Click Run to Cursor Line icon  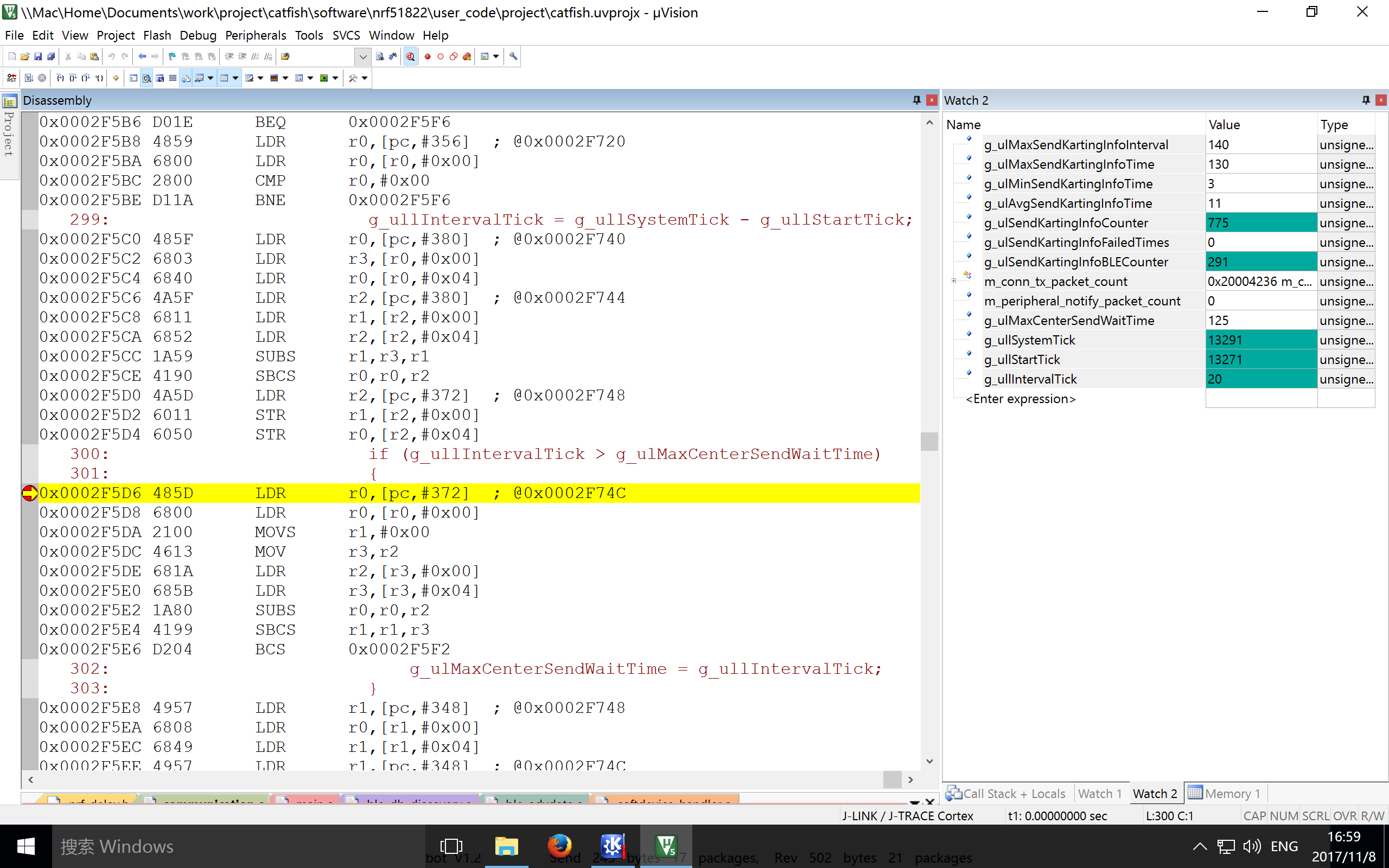[99, 78]
